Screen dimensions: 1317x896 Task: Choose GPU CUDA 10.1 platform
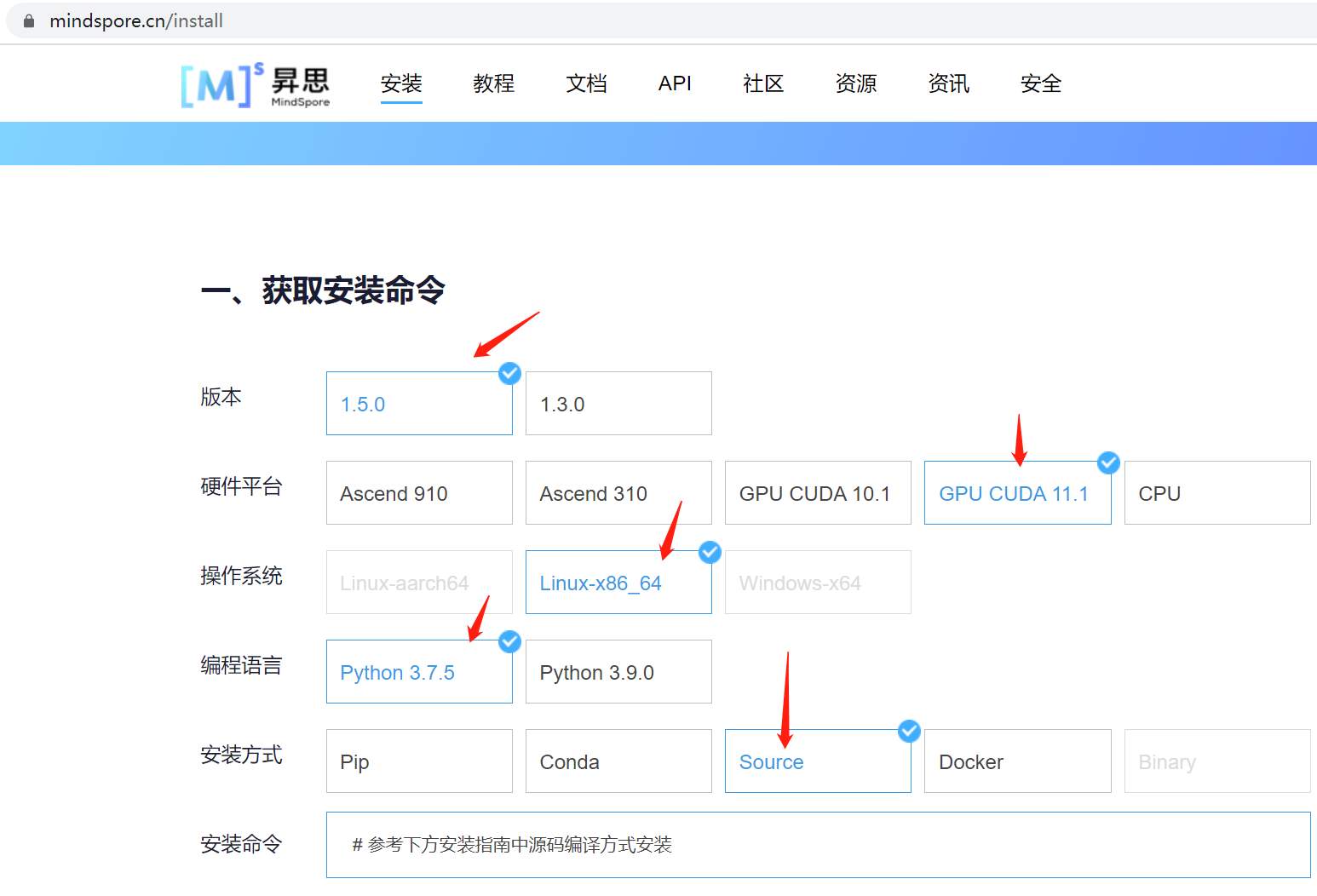(818, 493)
